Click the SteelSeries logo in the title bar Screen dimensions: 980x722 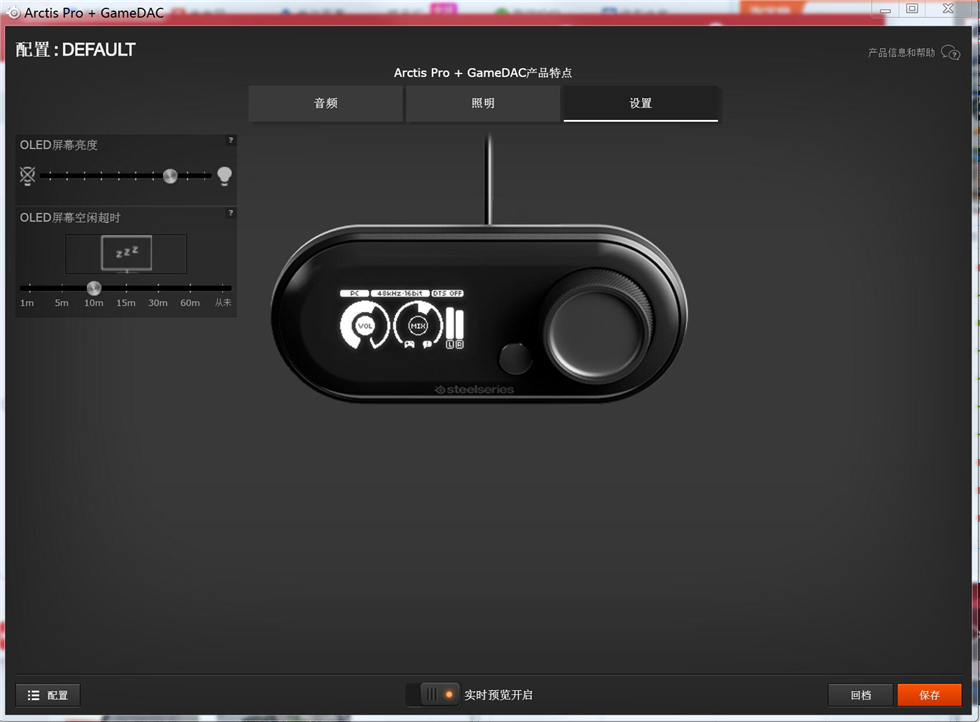tap(13, 13)
